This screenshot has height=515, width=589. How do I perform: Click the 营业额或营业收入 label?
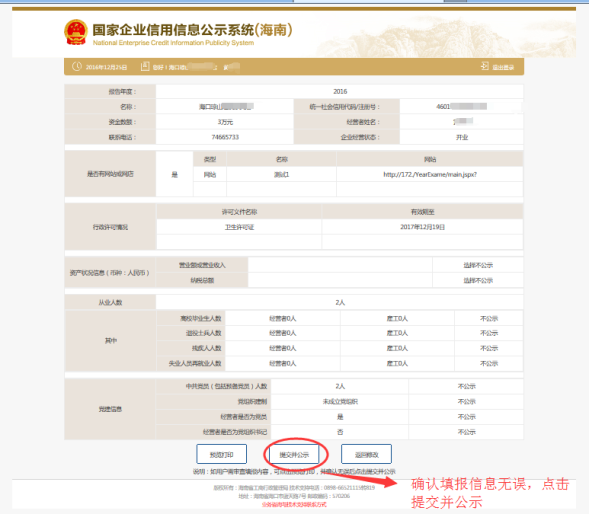[202, 265]
